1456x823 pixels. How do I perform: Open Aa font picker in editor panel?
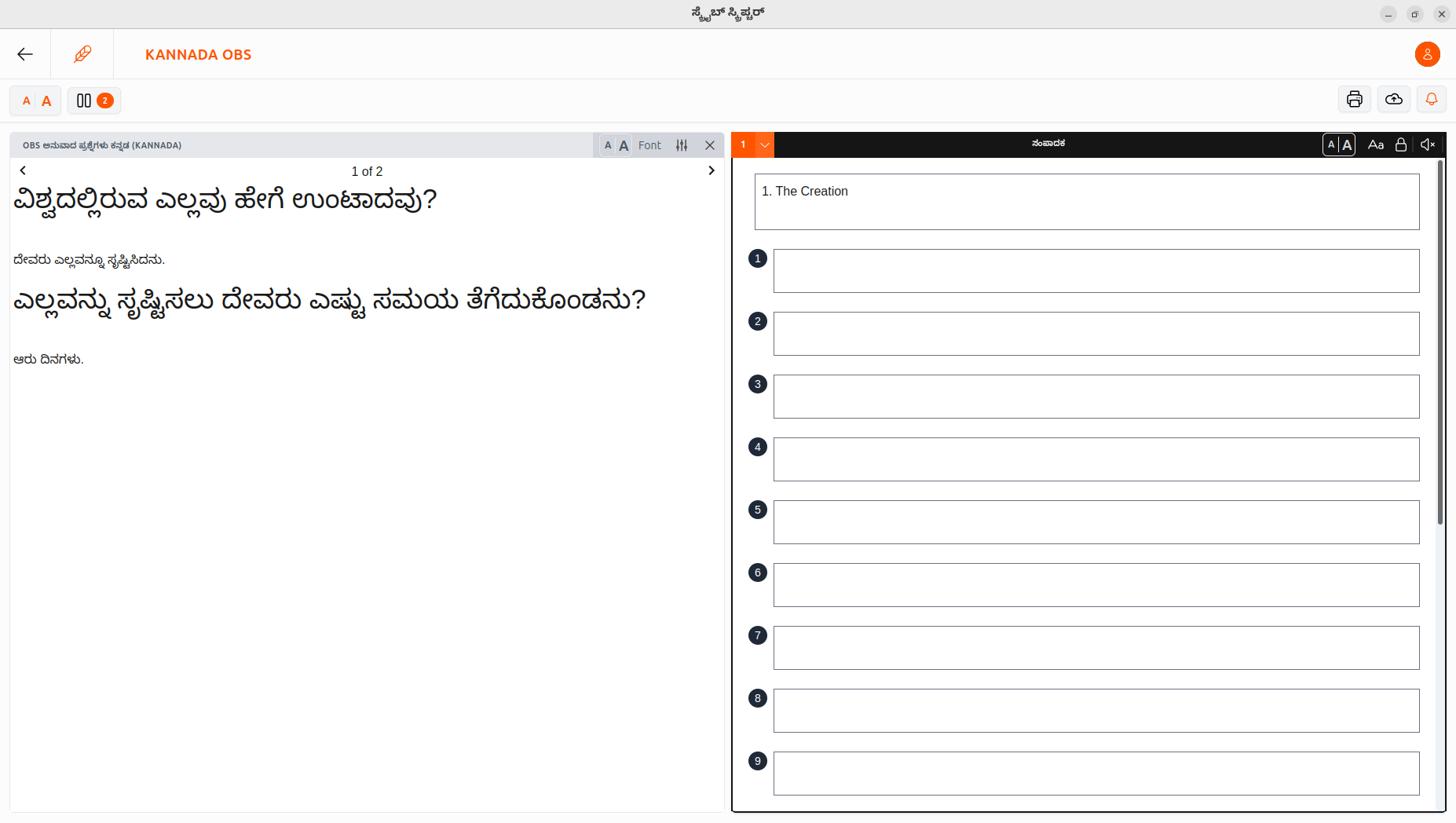[1376, 144]
